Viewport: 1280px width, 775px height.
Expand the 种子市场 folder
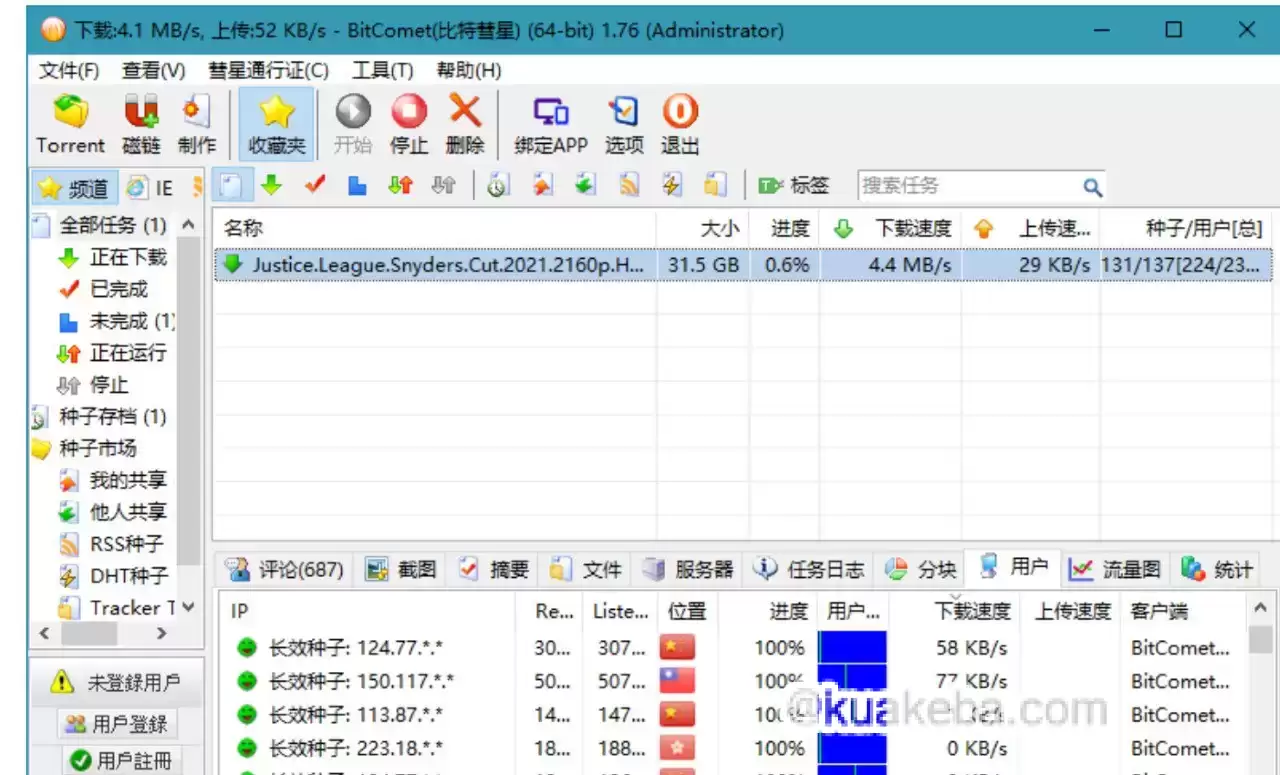pyautogui.click(x=97, y=448)
